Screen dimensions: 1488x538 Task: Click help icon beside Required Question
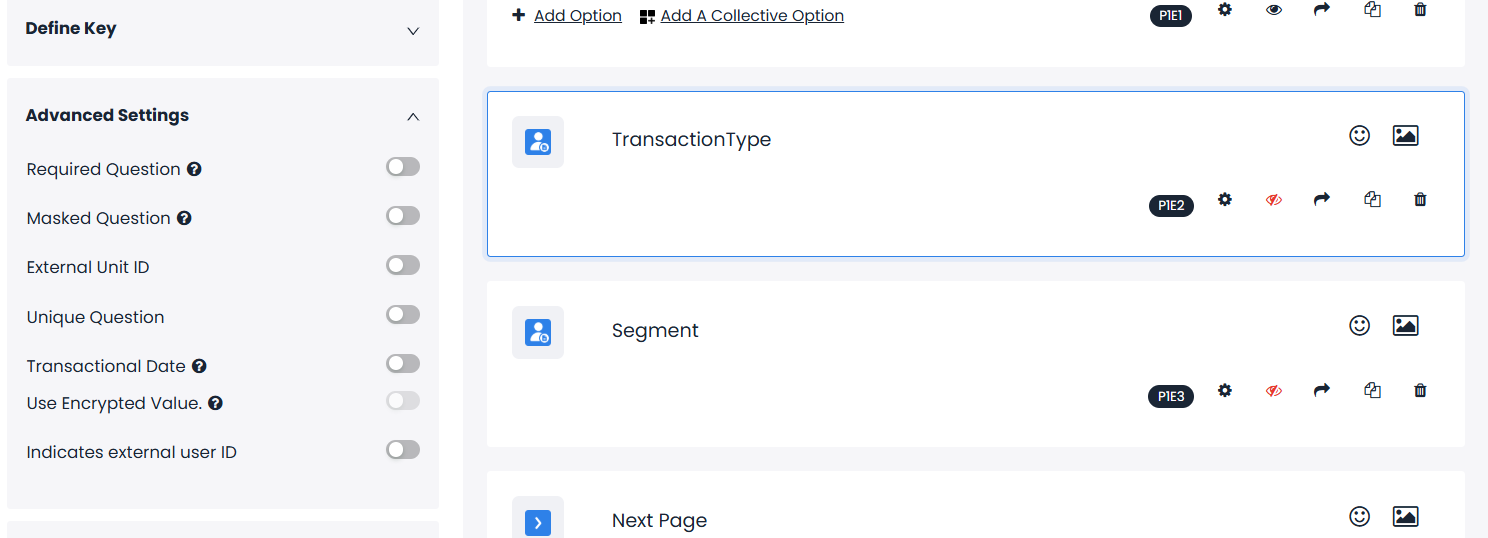pyautogui.click(x=194, y=169)
